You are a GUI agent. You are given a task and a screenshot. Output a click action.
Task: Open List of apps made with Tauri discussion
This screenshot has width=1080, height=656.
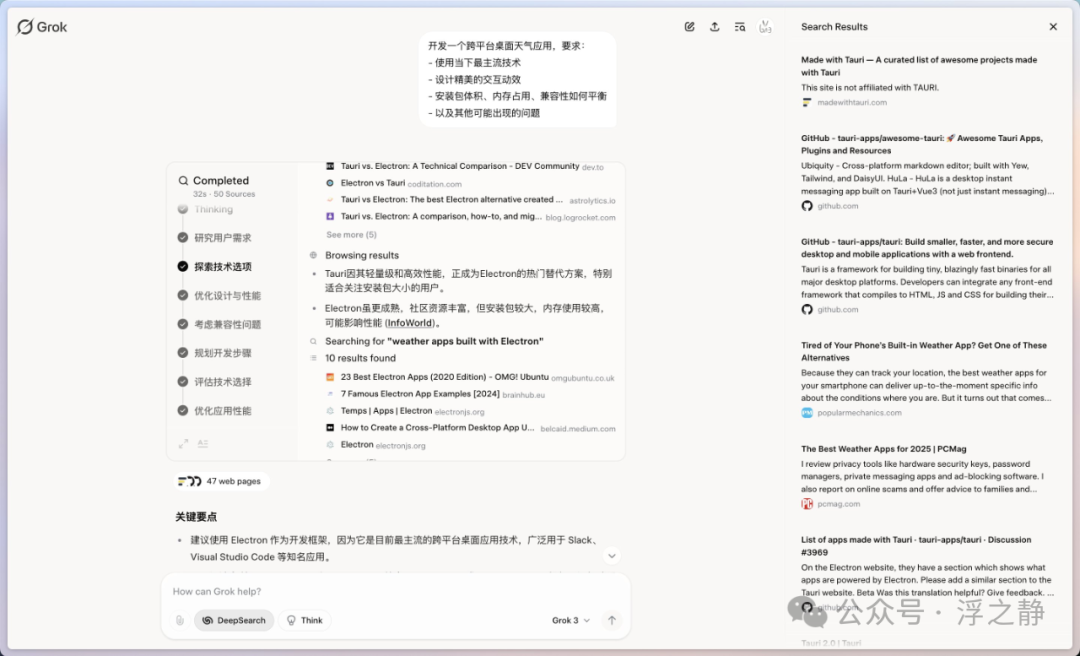(x=916, y=546)
